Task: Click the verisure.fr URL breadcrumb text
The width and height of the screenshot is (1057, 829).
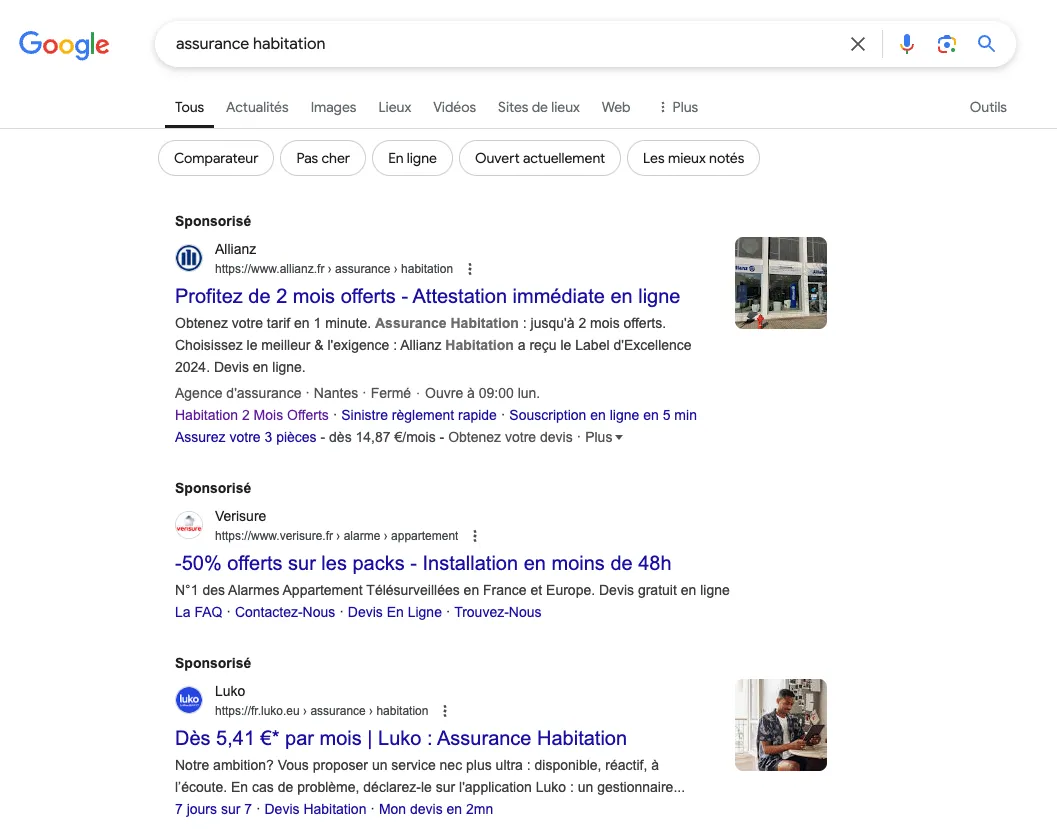Action: pos(336,536)
